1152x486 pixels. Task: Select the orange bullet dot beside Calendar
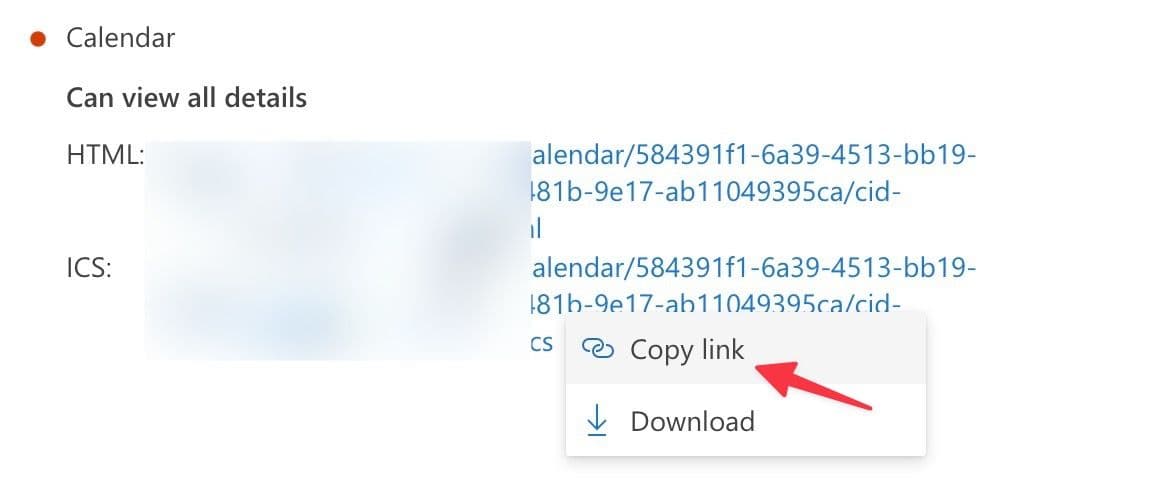coord(38,39)
